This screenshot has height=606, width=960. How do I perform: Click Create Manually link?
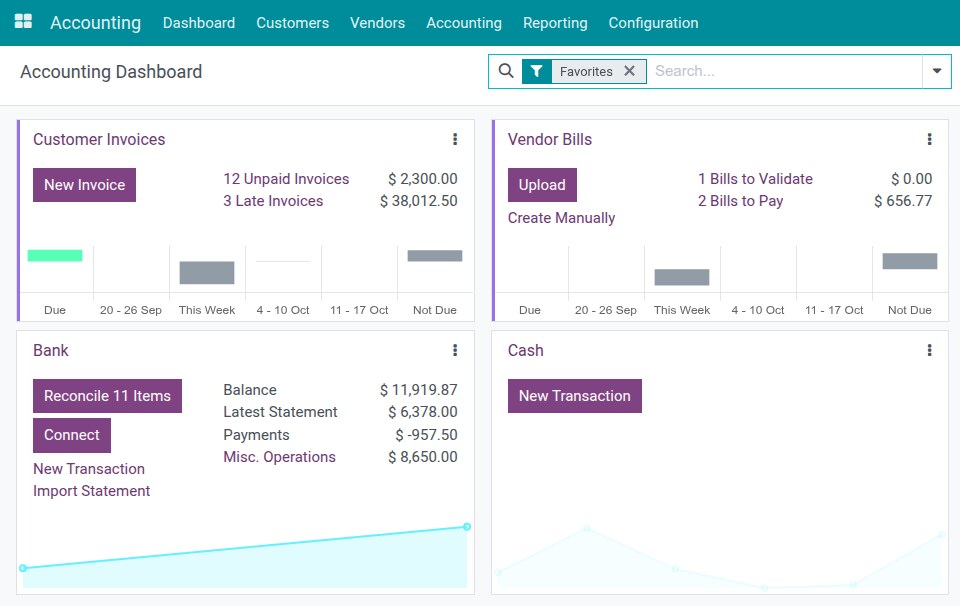(x=561, y=218)
